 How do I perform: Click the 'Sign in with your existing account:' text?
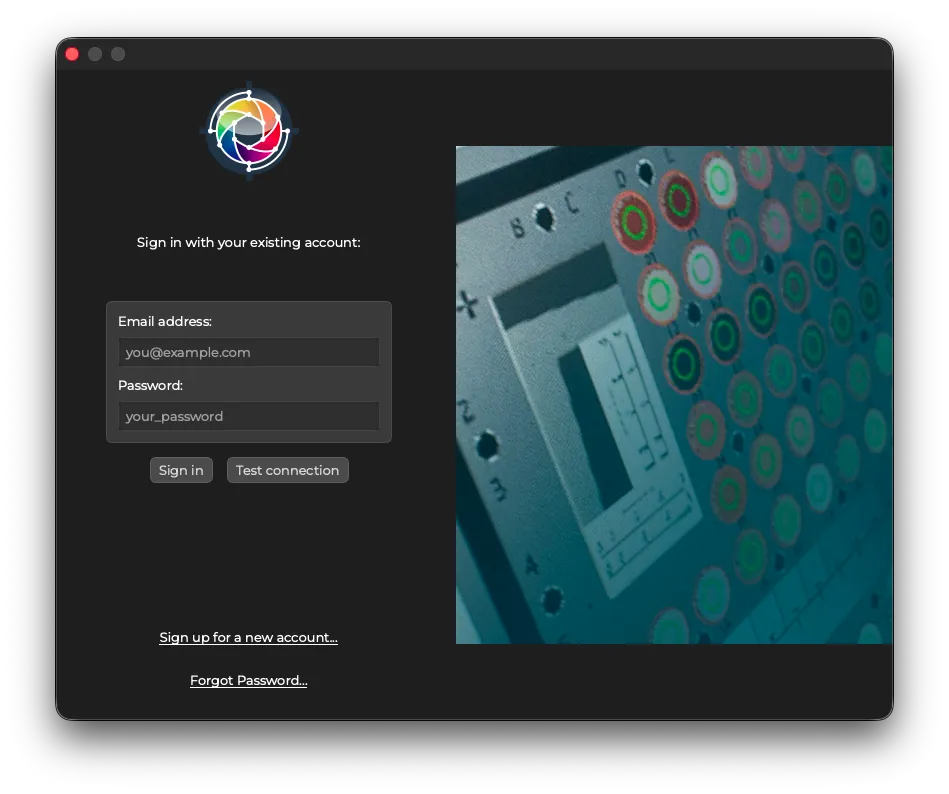pyautogui.click(x=249, y=242)
